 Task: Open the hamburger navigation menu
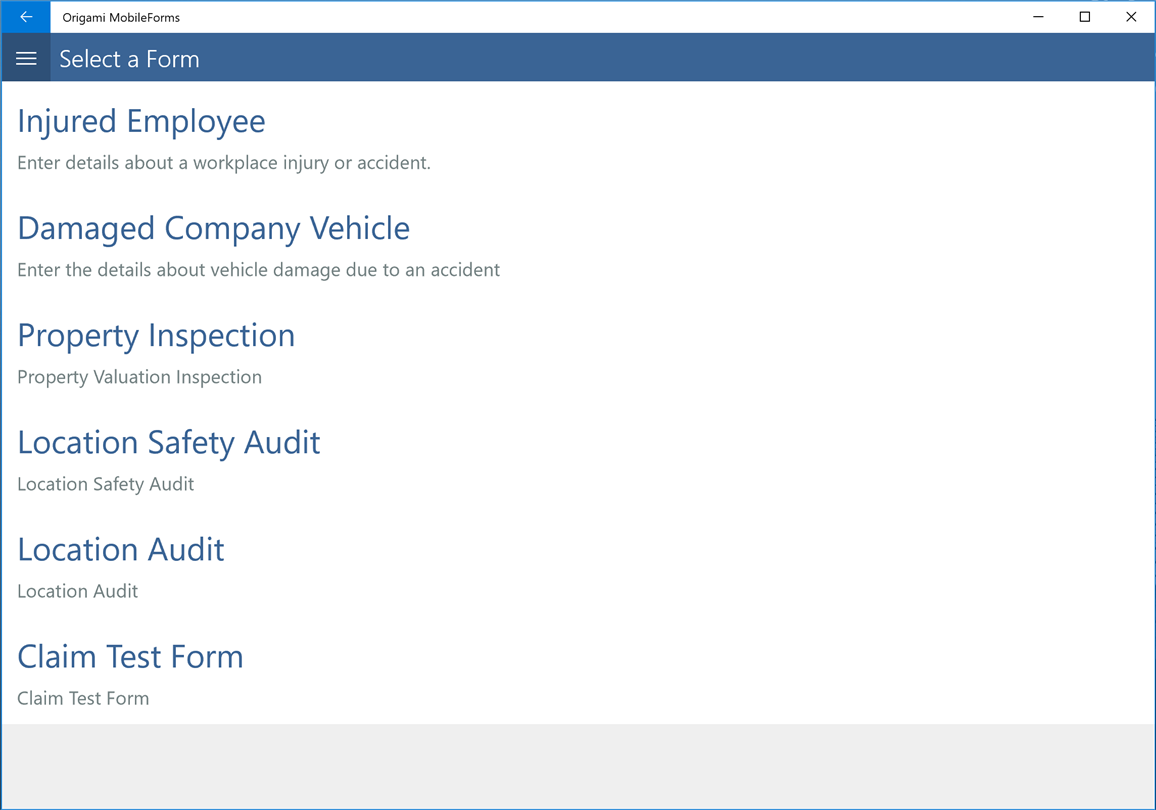pyautogui.click(x=26, y=59)
